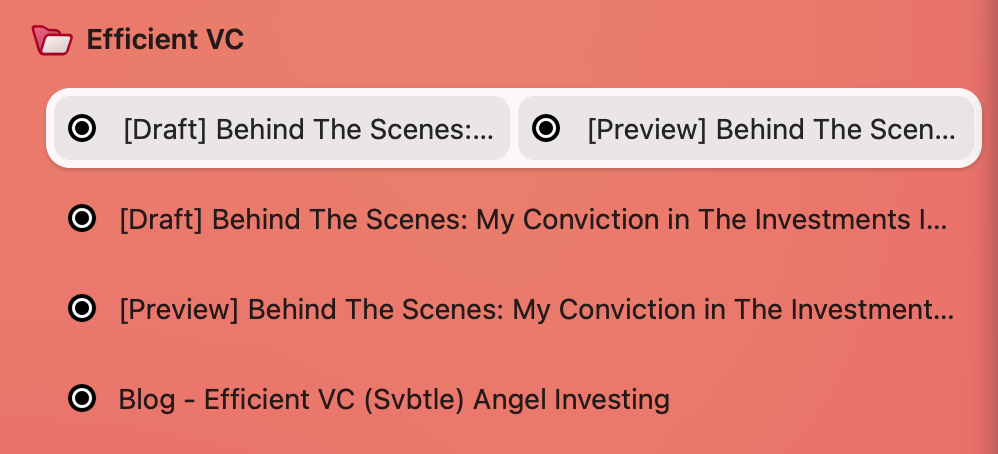Image resolution: width=998 pixels, height=454 pixels.
Task: Click the '[Draft]' prefix of the unsplit Draft tab
Action: tap(161, 219)
